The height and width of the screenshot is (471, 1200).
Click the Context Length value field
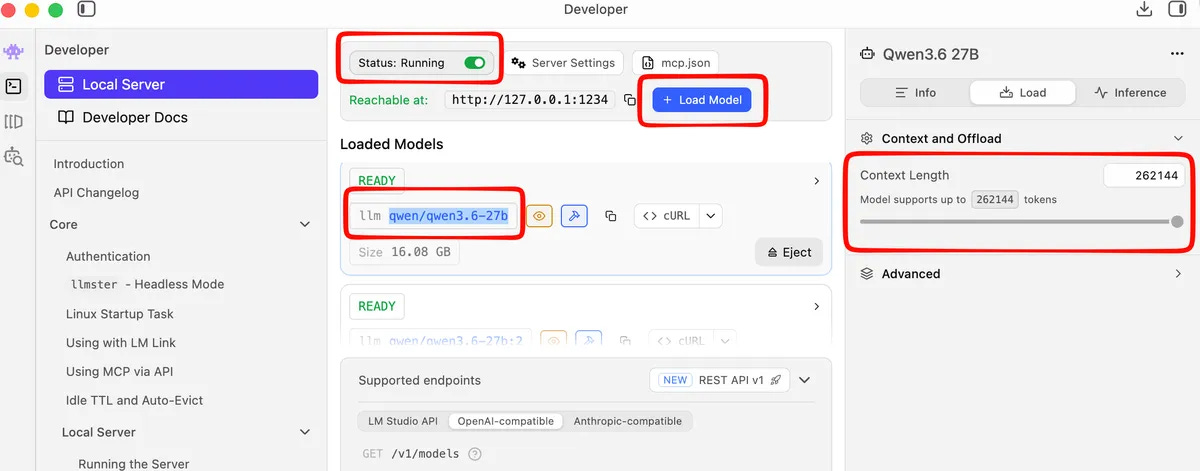tap(1144, 175)
